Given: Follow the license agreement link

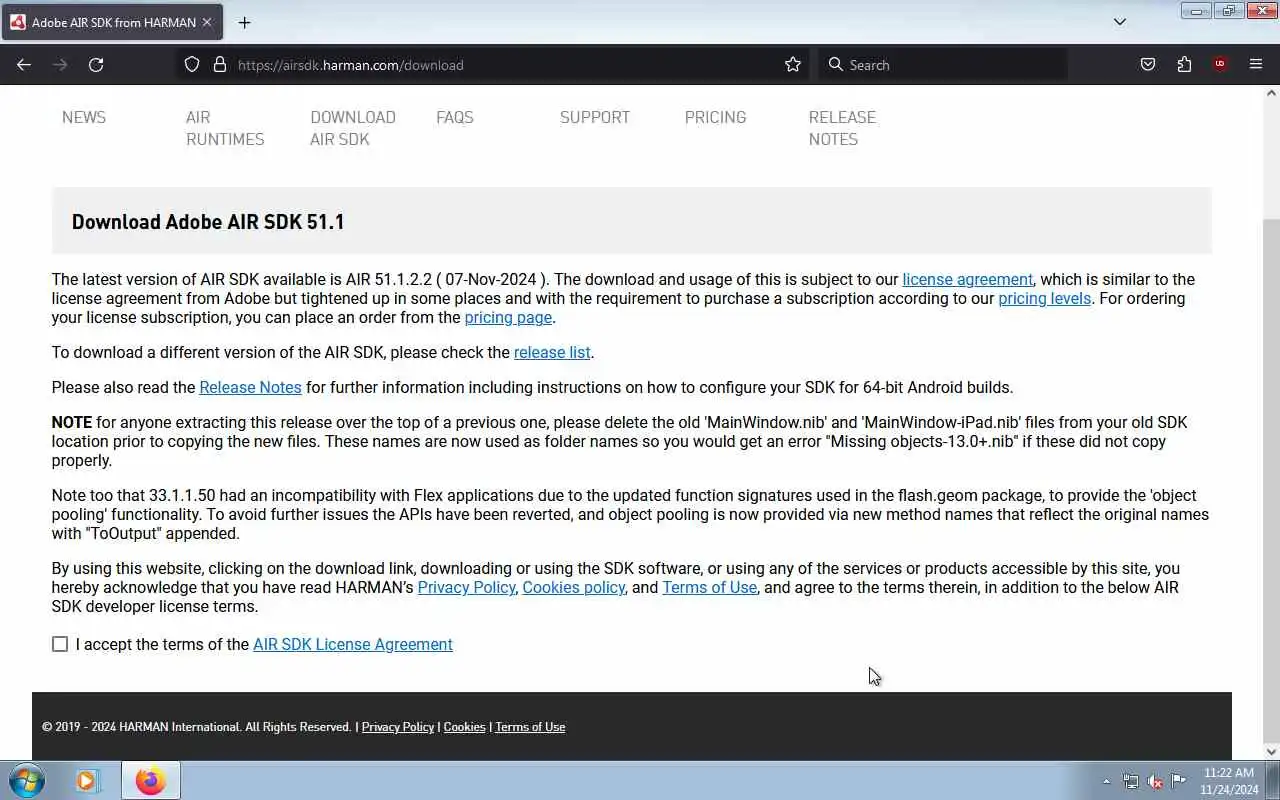Looking at the screenshot, I should [x=967, y=280].
